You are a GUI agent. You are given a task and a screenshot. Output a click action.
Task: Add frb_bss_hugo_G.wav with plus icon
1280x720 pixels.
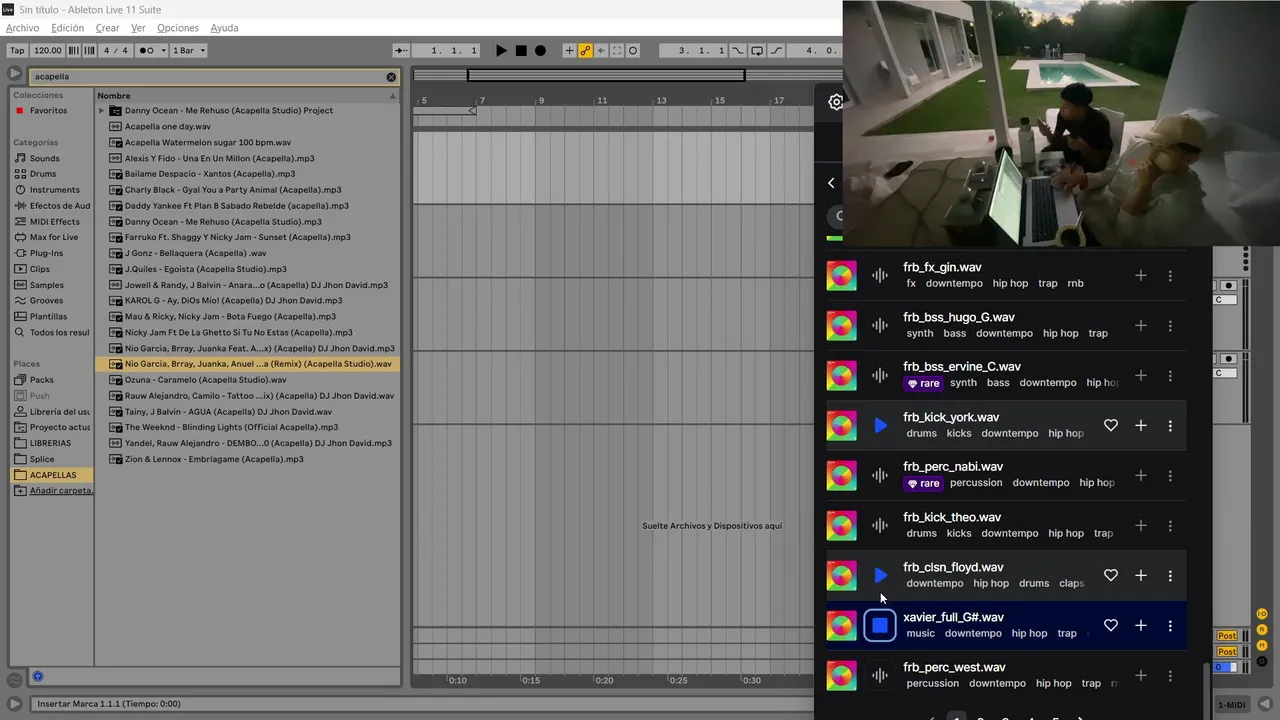pyautogui.click(x=1140, y=326)
